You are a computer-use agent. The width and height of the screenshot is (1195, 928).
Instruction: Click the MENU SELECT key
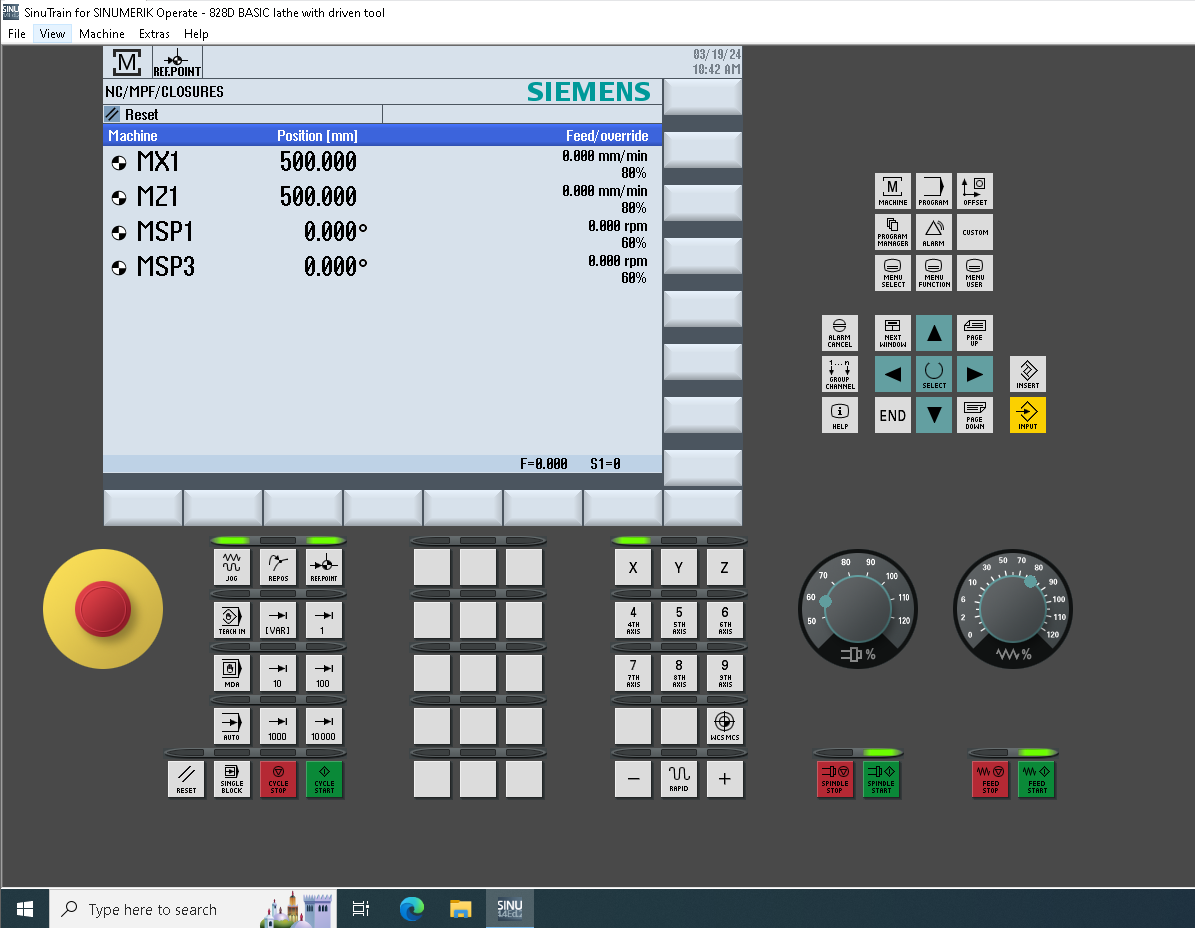point(892,273)
